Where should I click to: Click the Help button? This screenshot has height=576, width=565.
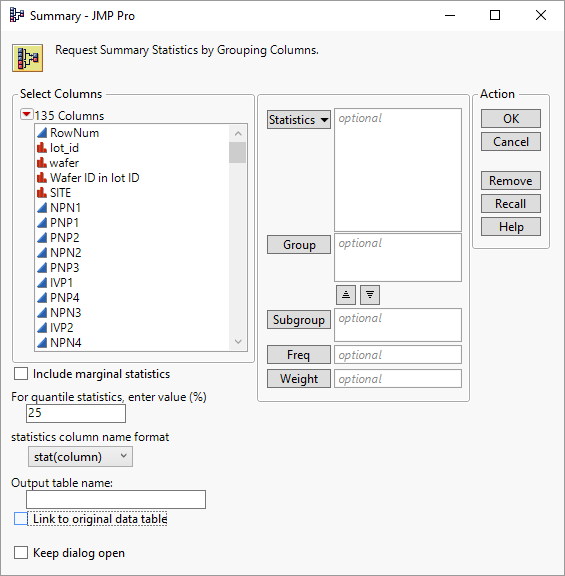pyautogui.click(x=511, y=227)
